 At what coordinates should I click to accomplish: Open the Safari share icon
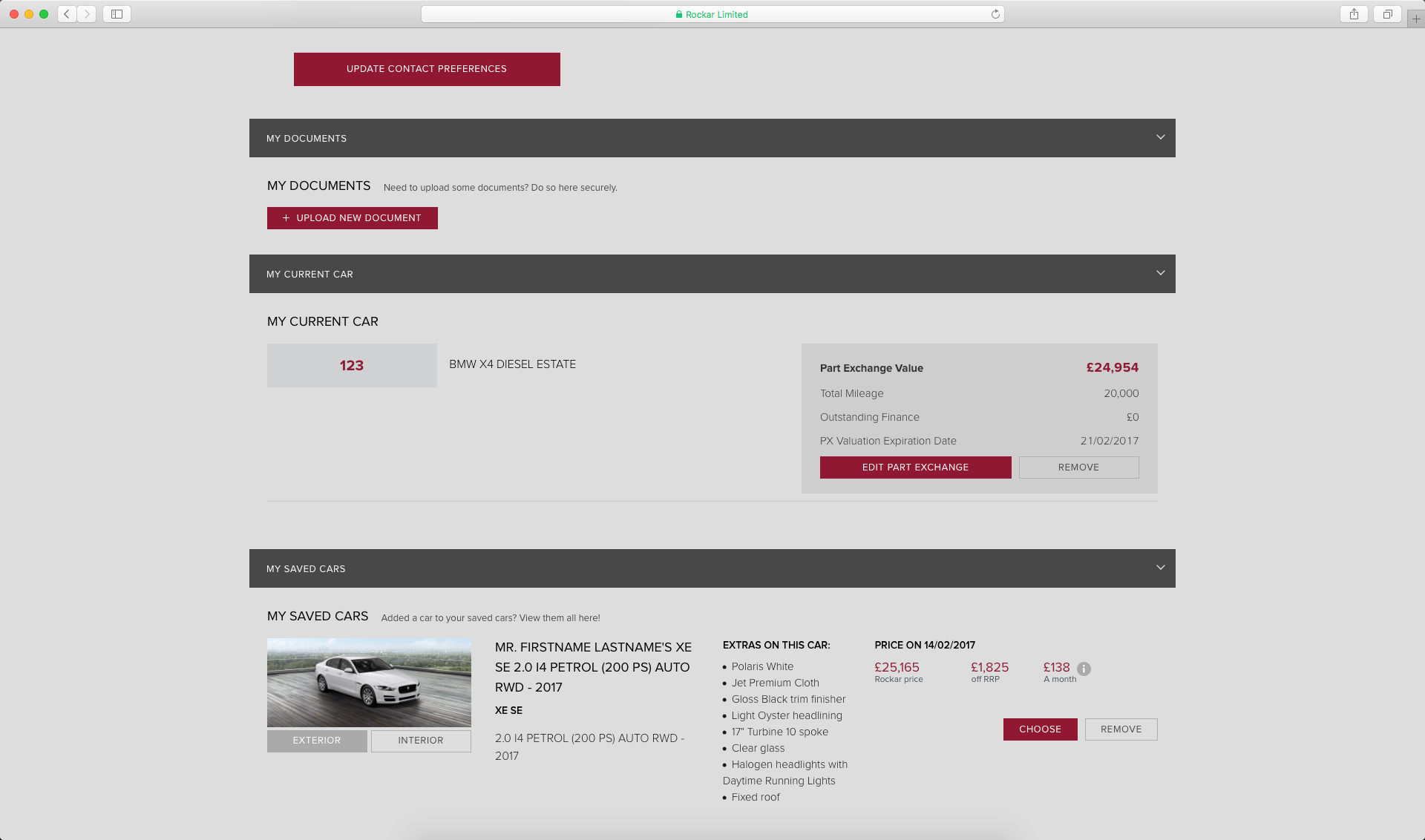tap(1354, 14)
